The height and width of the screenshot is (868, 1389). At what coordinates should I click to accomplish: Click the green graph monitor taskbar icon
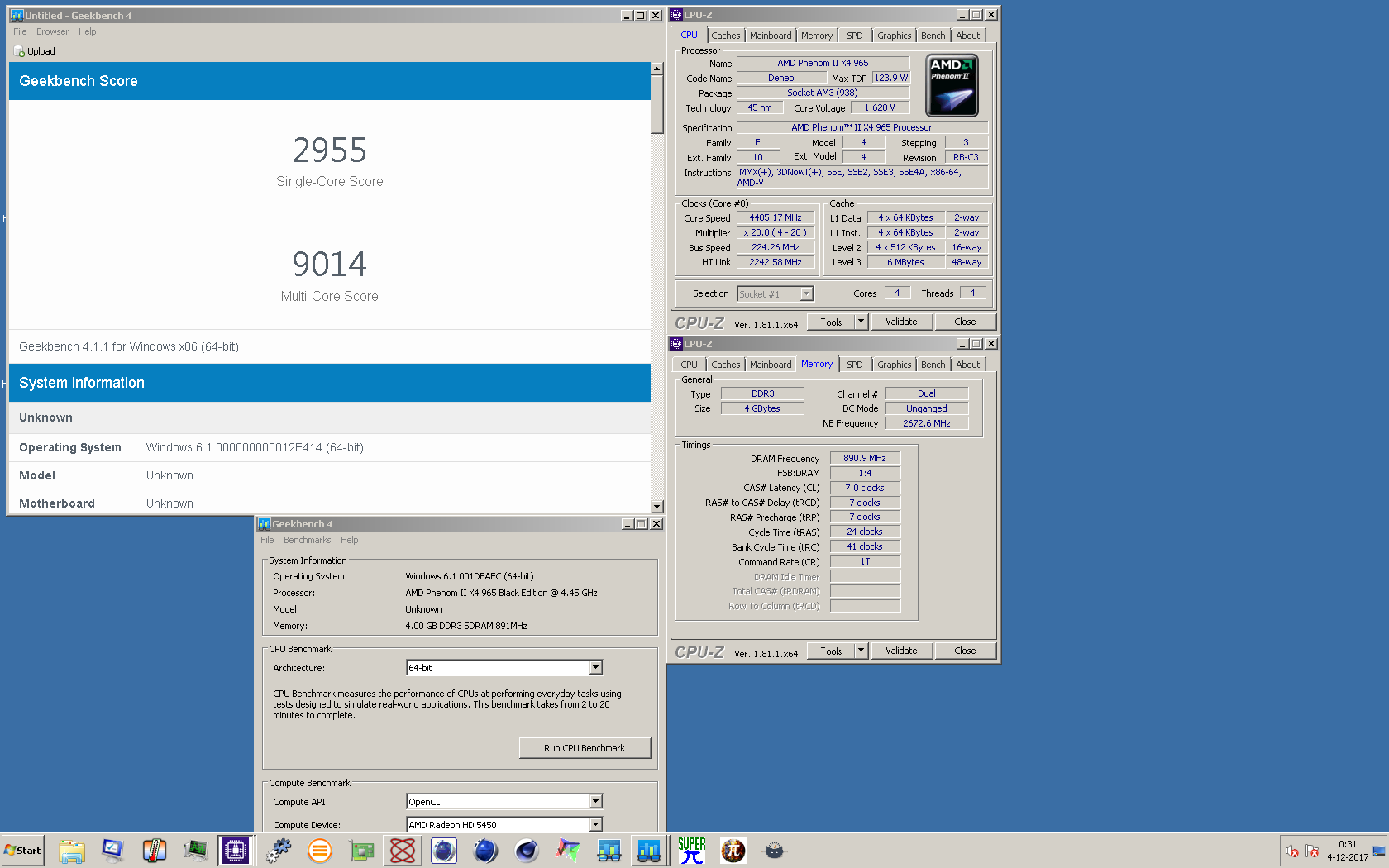[195, 851]
